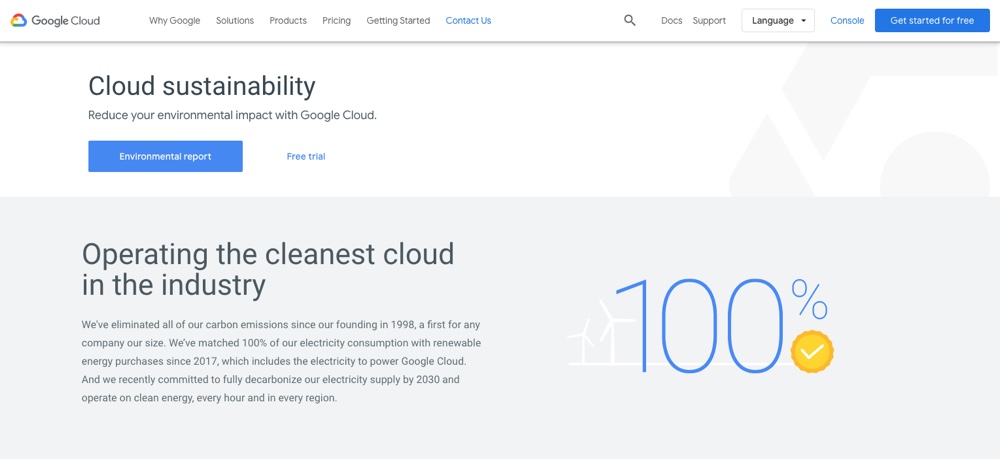Click the Google Cloud logo
The width and height of the screenshot is (1000, 459).
pos(55,20)
